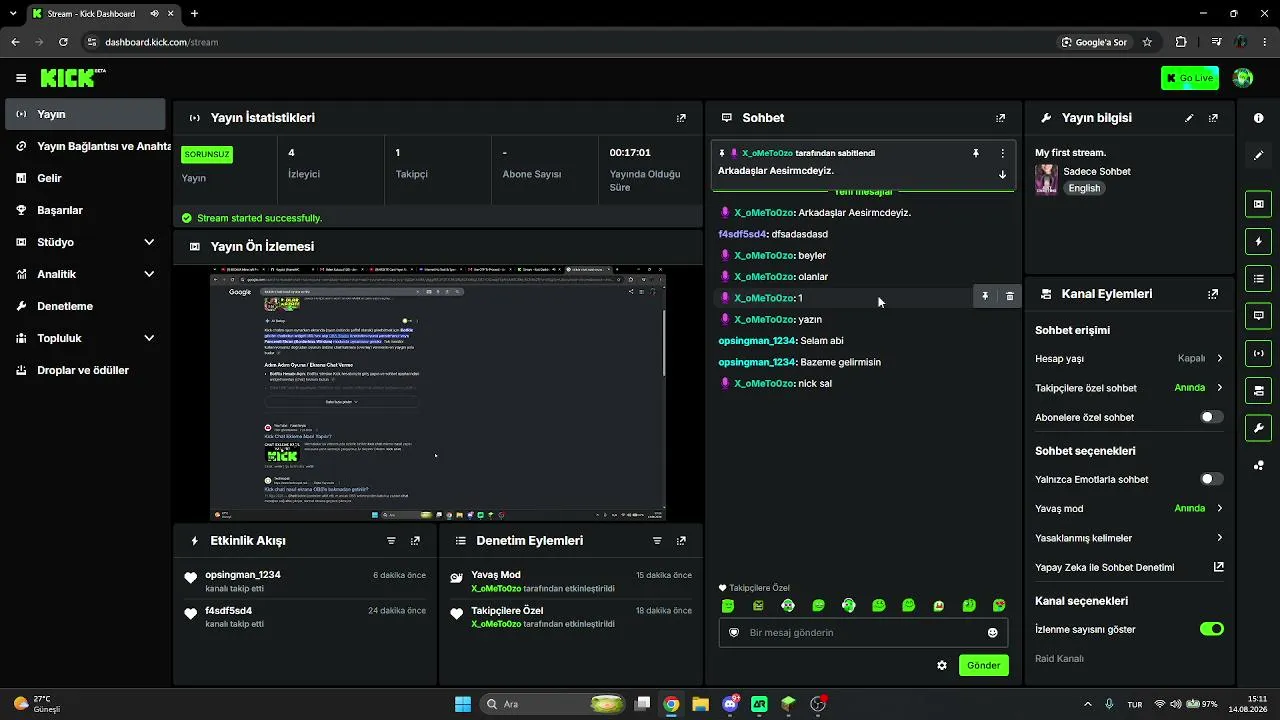Open Denetleme in the sidebar
The width and height of the screenshot is (1280, 720).
coord(85,306)
